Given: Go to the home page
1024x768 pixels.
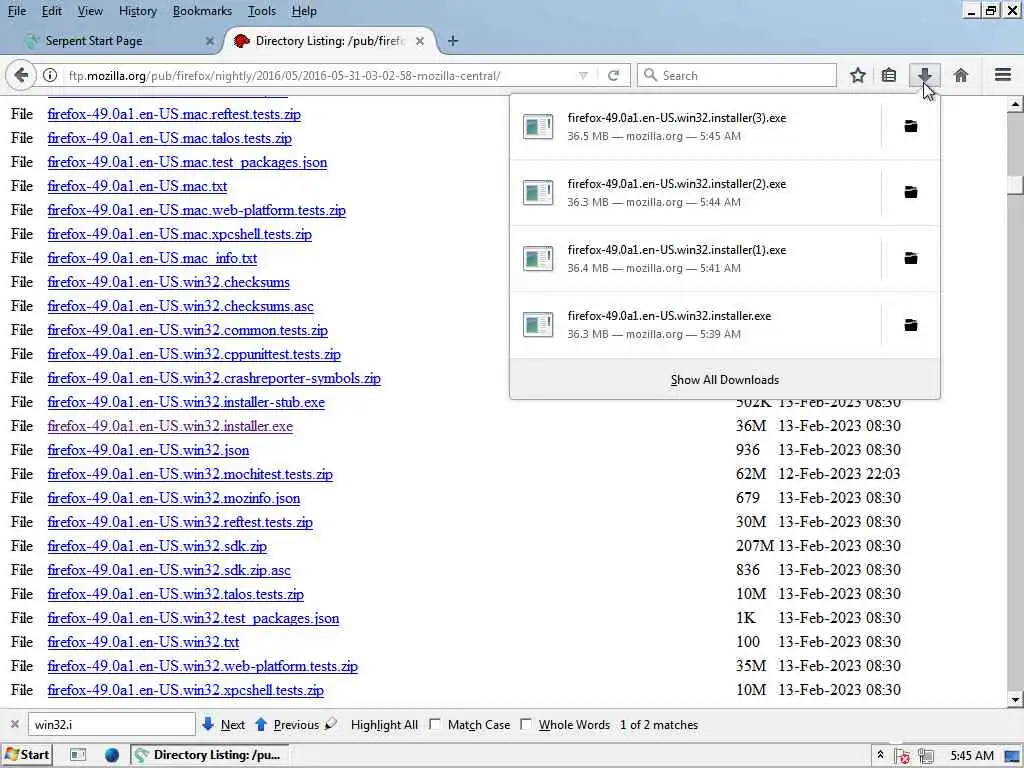Looking at the screenshot, I should (x=961, y=76).
